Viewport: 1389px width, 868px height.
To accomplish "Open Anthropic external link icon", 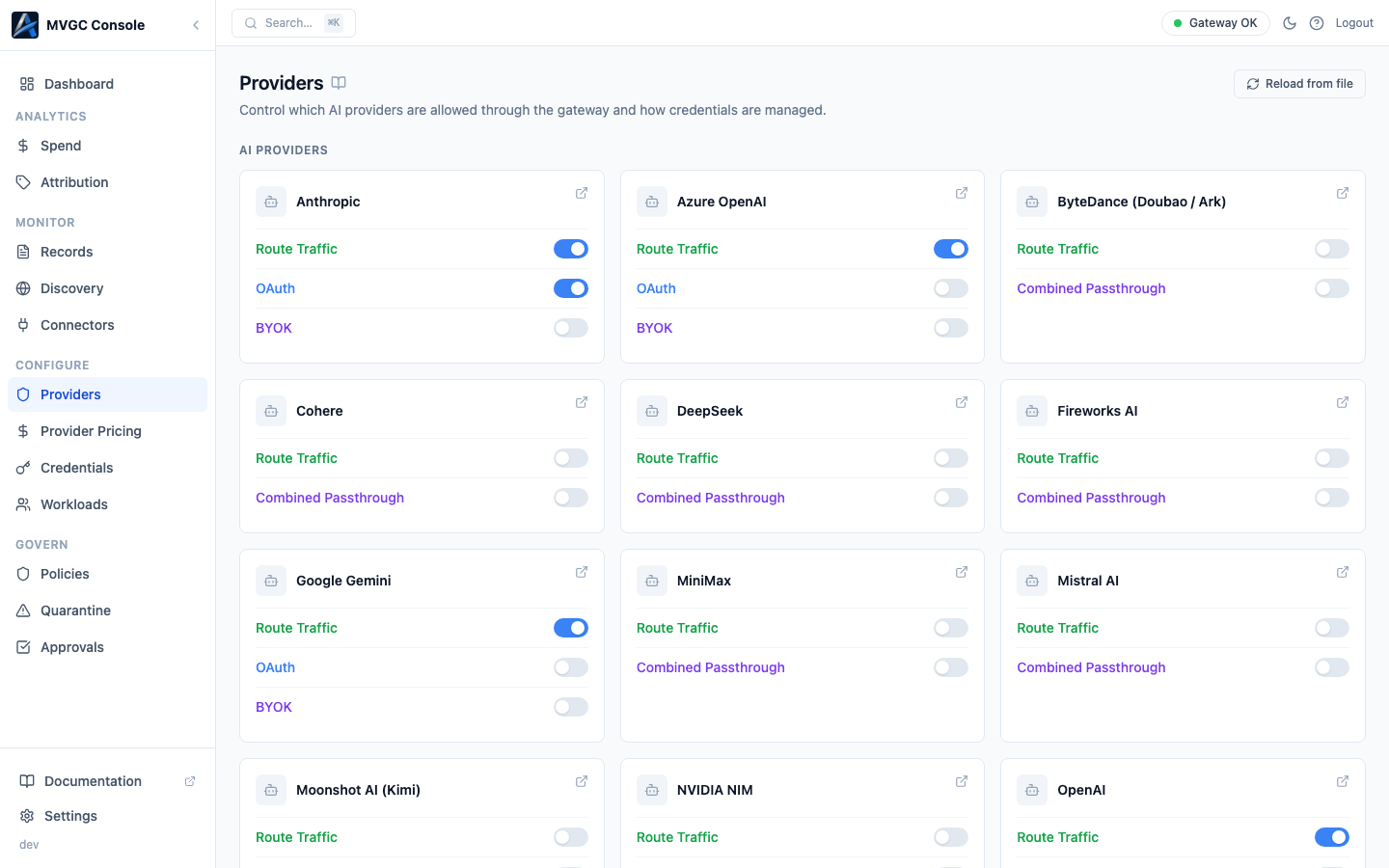I will (582, 193).
